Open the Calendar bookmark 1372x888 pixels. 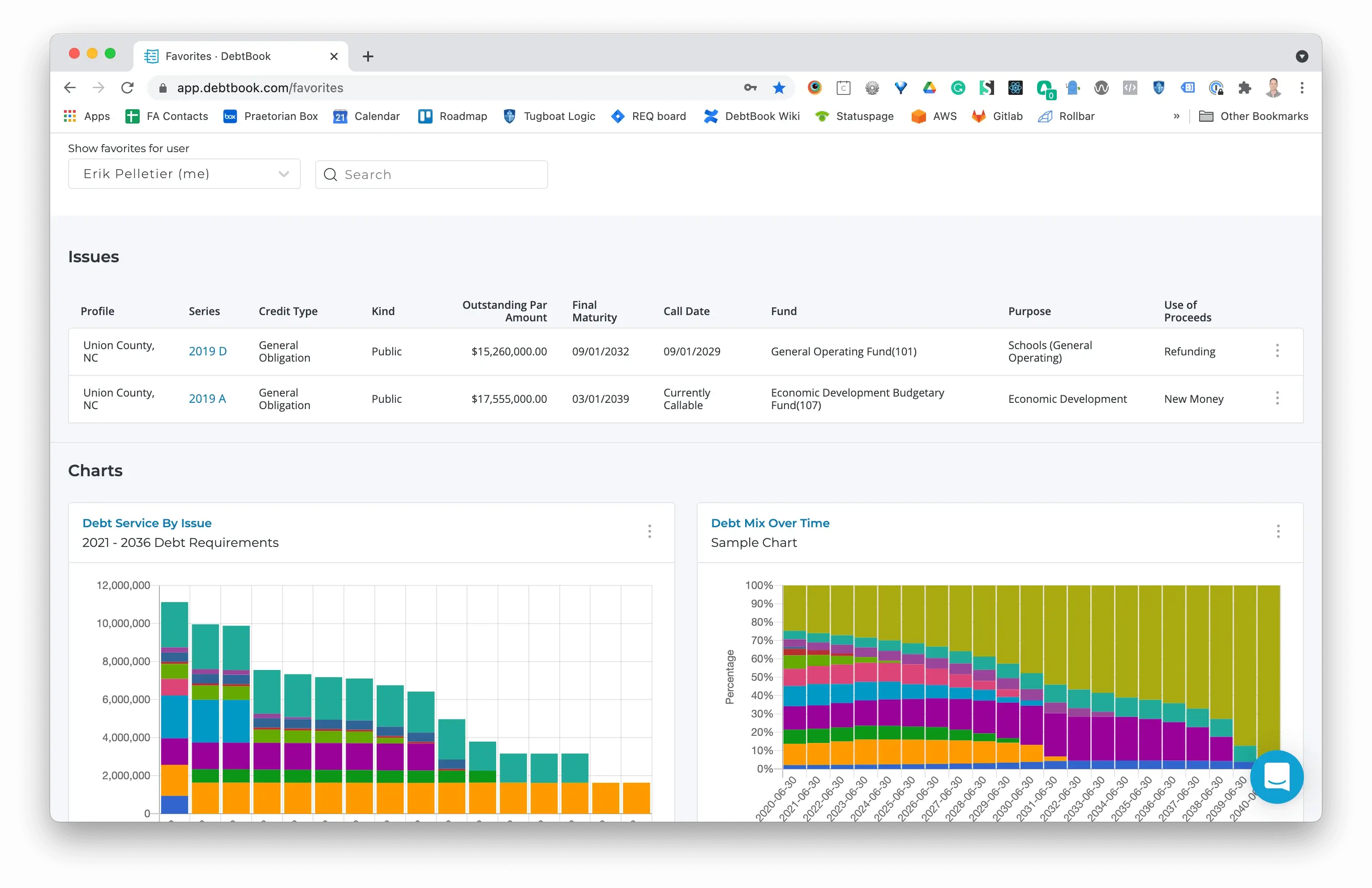(366, 116)
